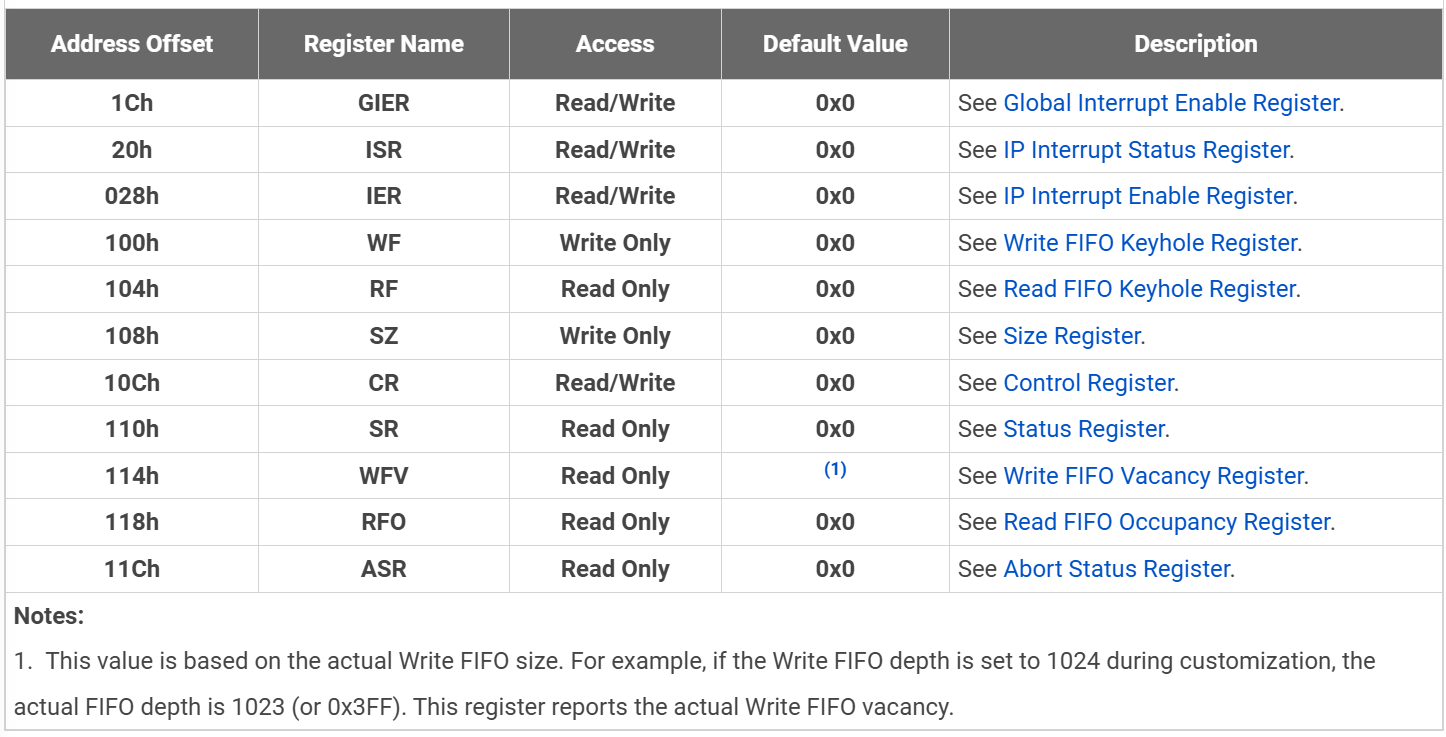Open the IP Interrupt Status Register link
The height and width of the screenshot is (737, 1446).
1145,150
